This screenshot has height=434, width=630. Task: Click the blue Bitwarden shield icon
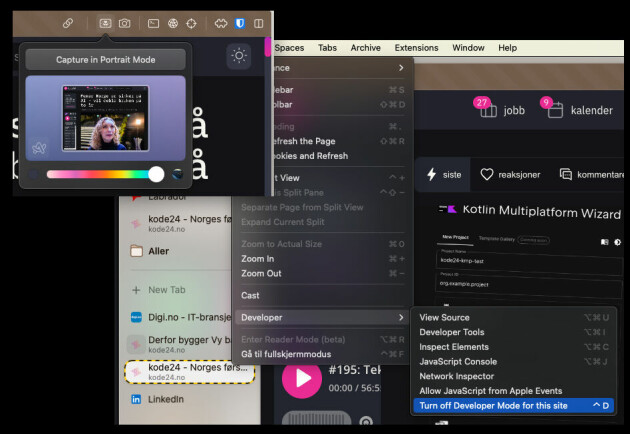click(x=240, y=23)
